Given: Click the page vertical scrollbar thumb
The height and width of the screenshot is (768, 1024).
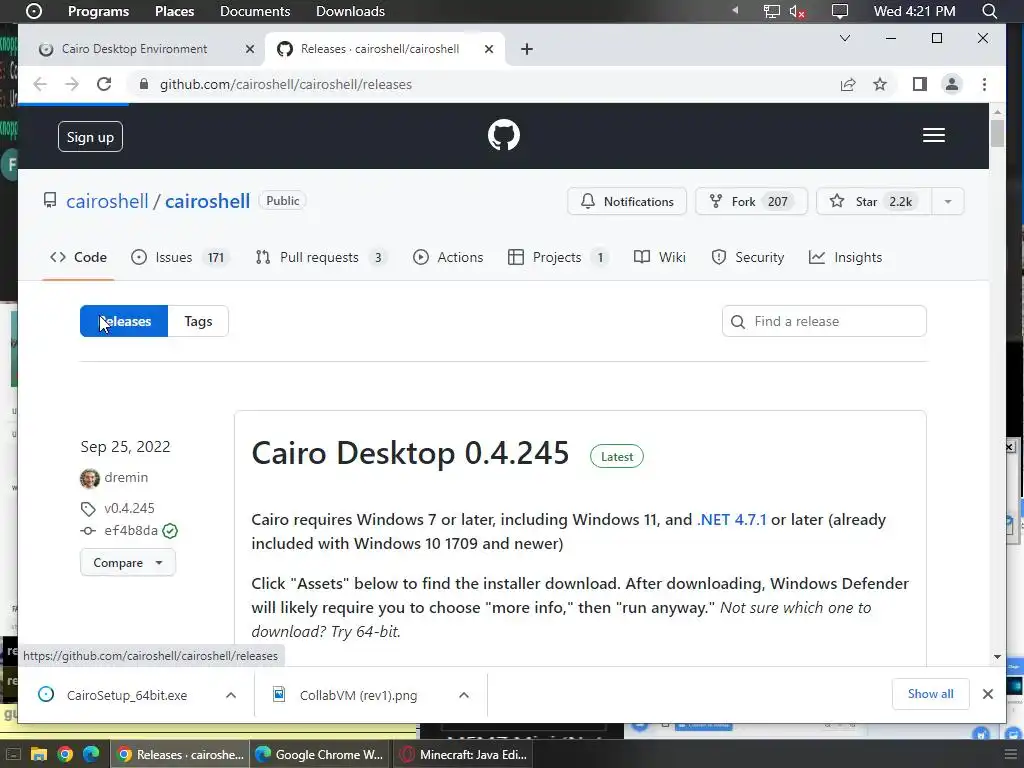Looking at the screenshot, I should pyautogui.click(x=997, y=134).
